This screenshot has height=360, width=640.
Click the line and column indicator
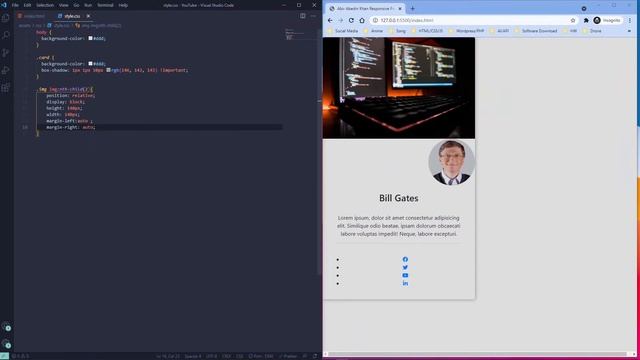[x=168, y=356]
